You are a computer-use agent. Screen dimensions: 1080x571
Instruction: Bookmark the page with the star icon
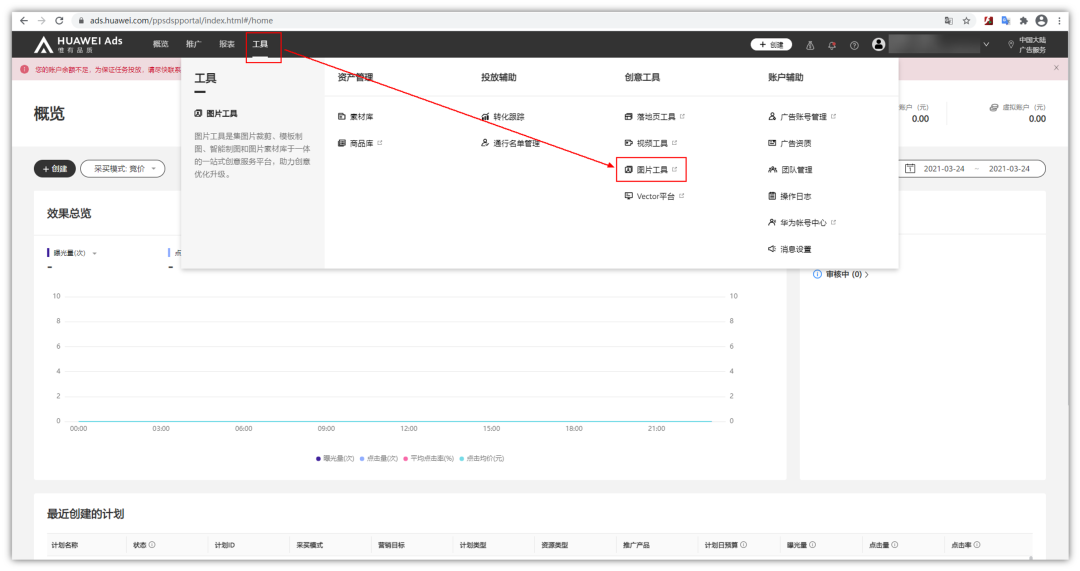pos(966,20)
